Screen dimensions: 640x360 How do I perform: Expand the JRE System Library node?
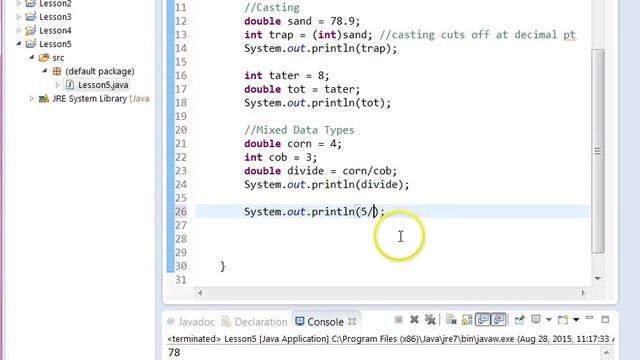[31, 98]
